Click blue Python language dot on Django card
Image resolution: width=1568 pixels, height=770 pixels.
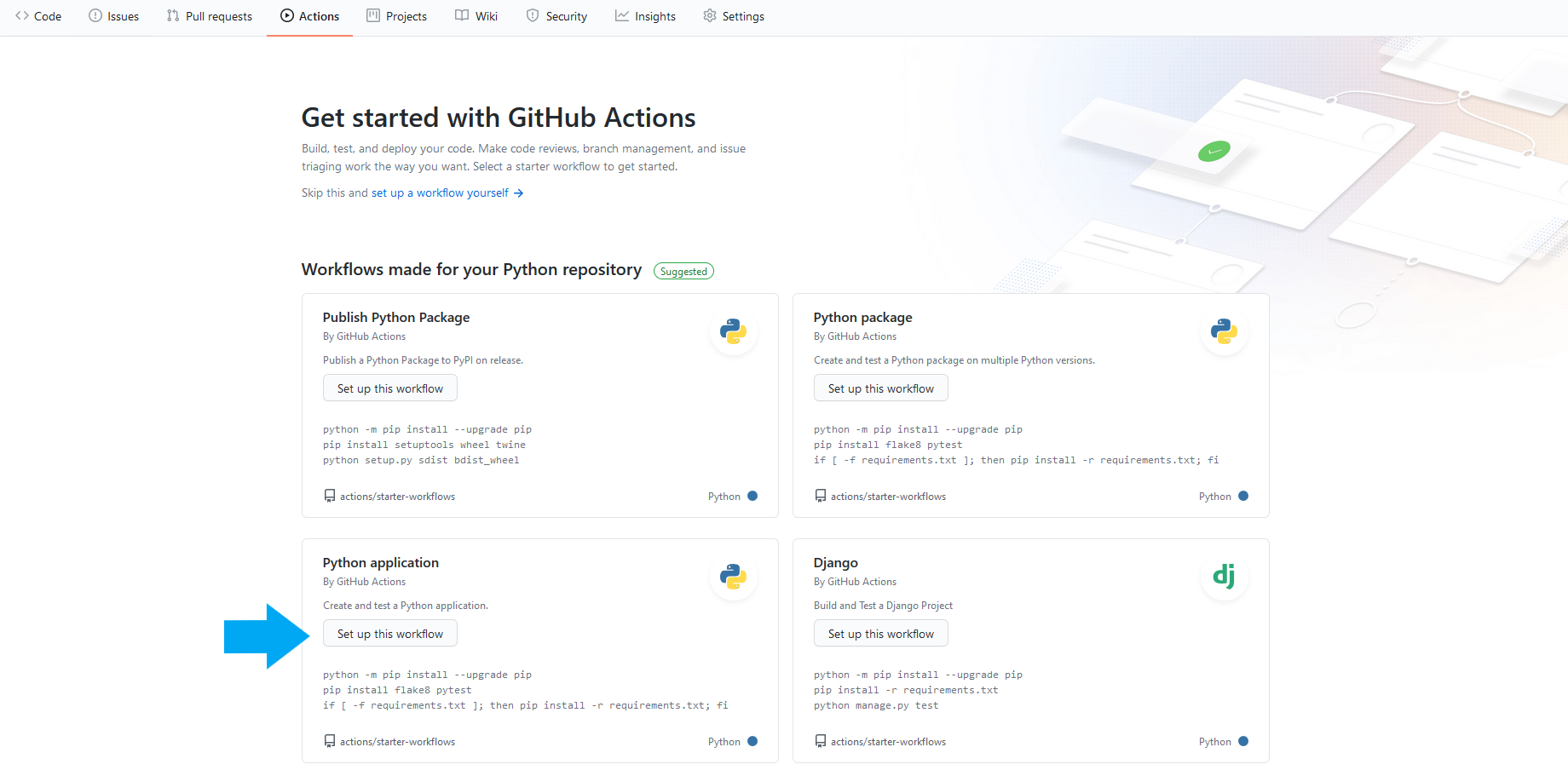click(1243, 741)
